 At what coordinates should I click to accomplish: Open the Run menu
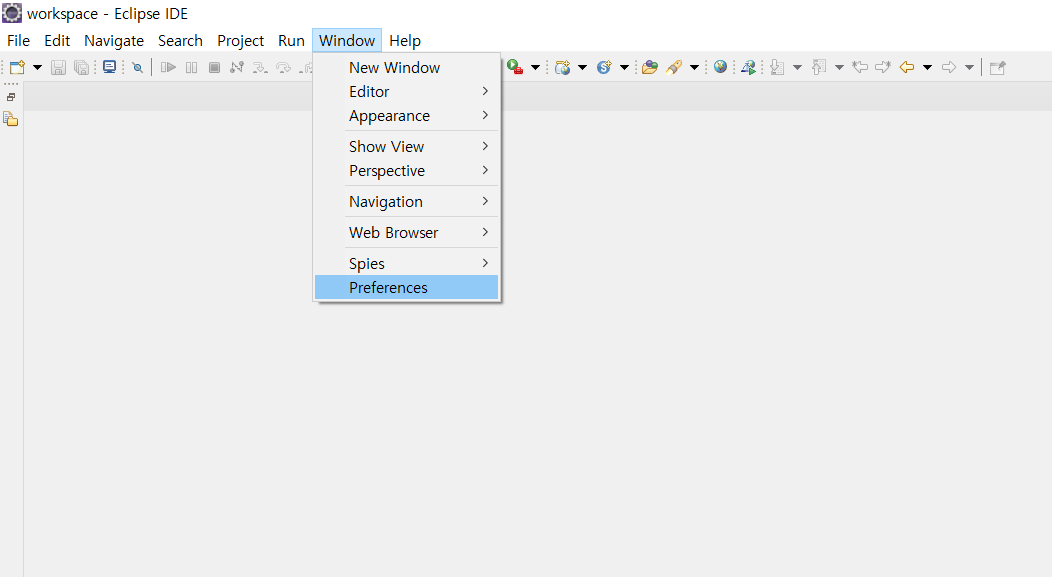[x=291, y=41]
